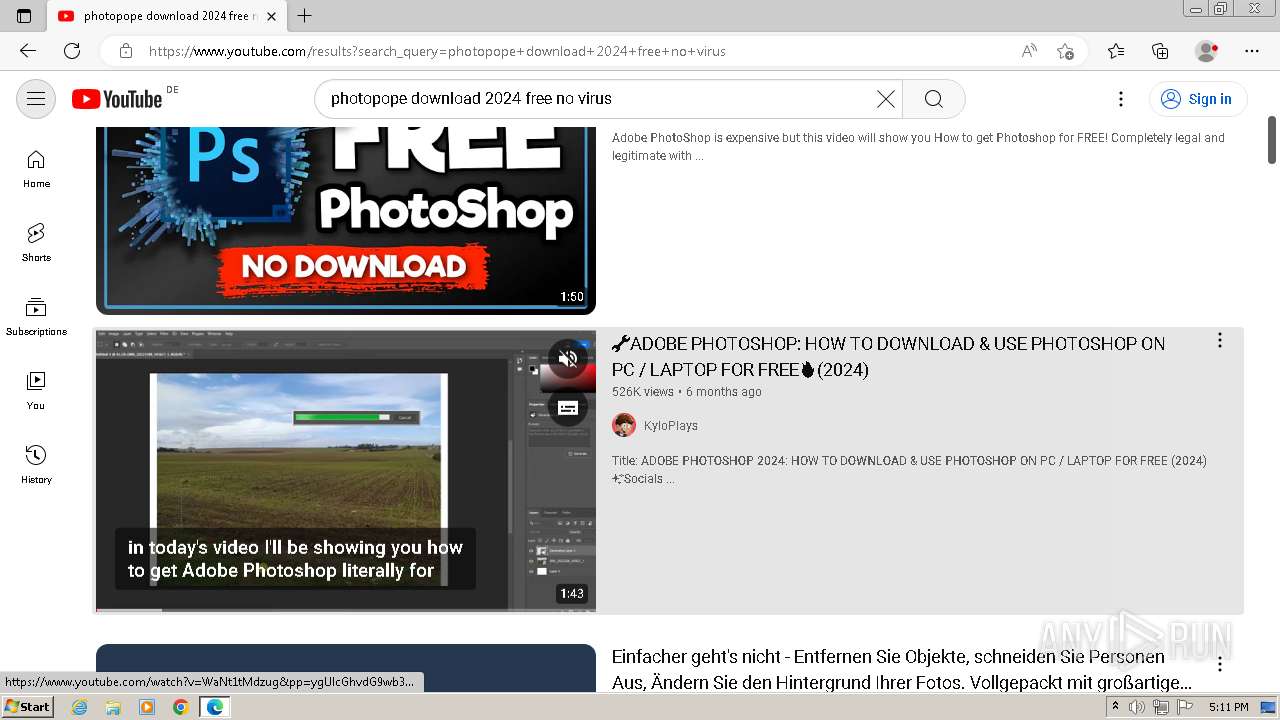Viewport: 1280px width, 720px height.
Task: Open the Free PhotoShop No Download thumbnail
Action: (346, 221)
